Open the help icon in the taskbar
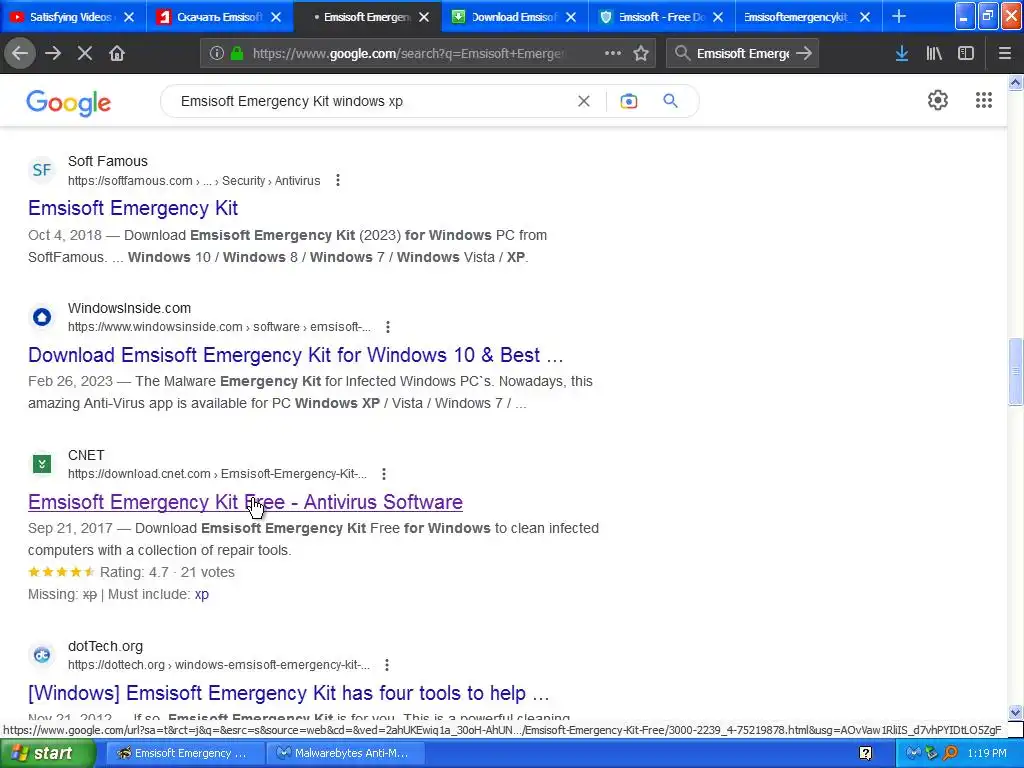1024x768 pixels. (x=865, y=754)
